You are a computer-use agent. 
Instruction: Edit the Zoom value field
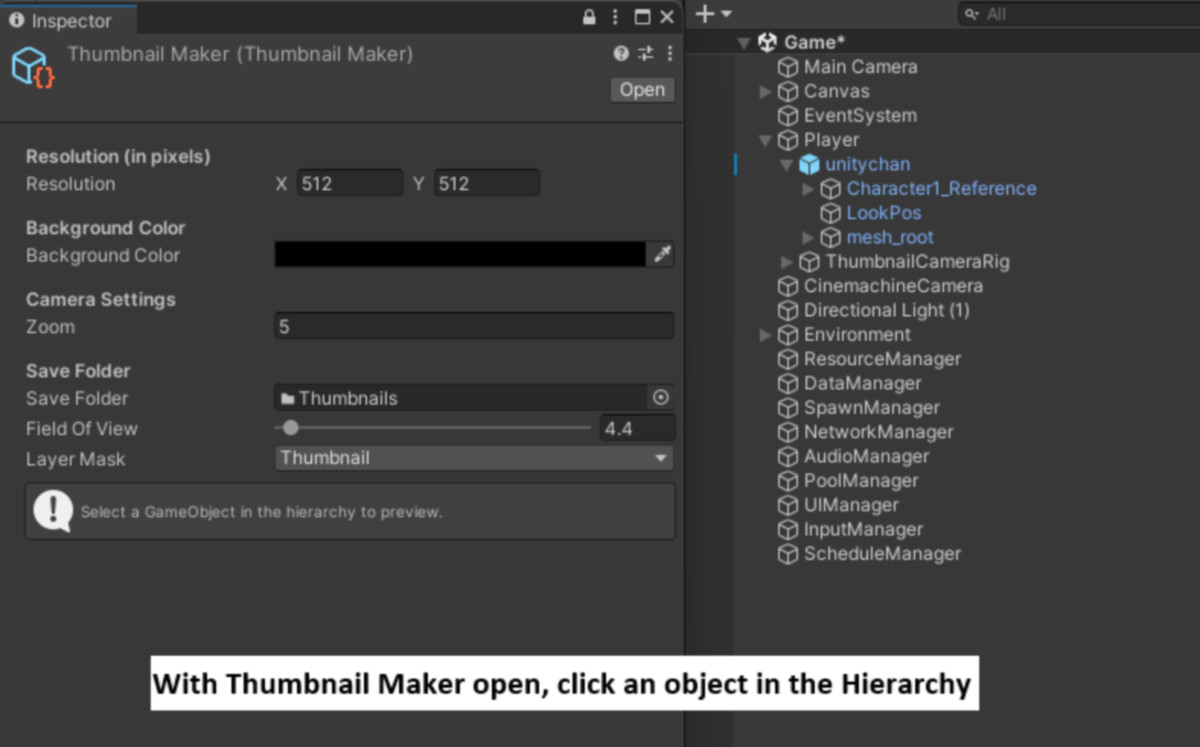point(474,326)
